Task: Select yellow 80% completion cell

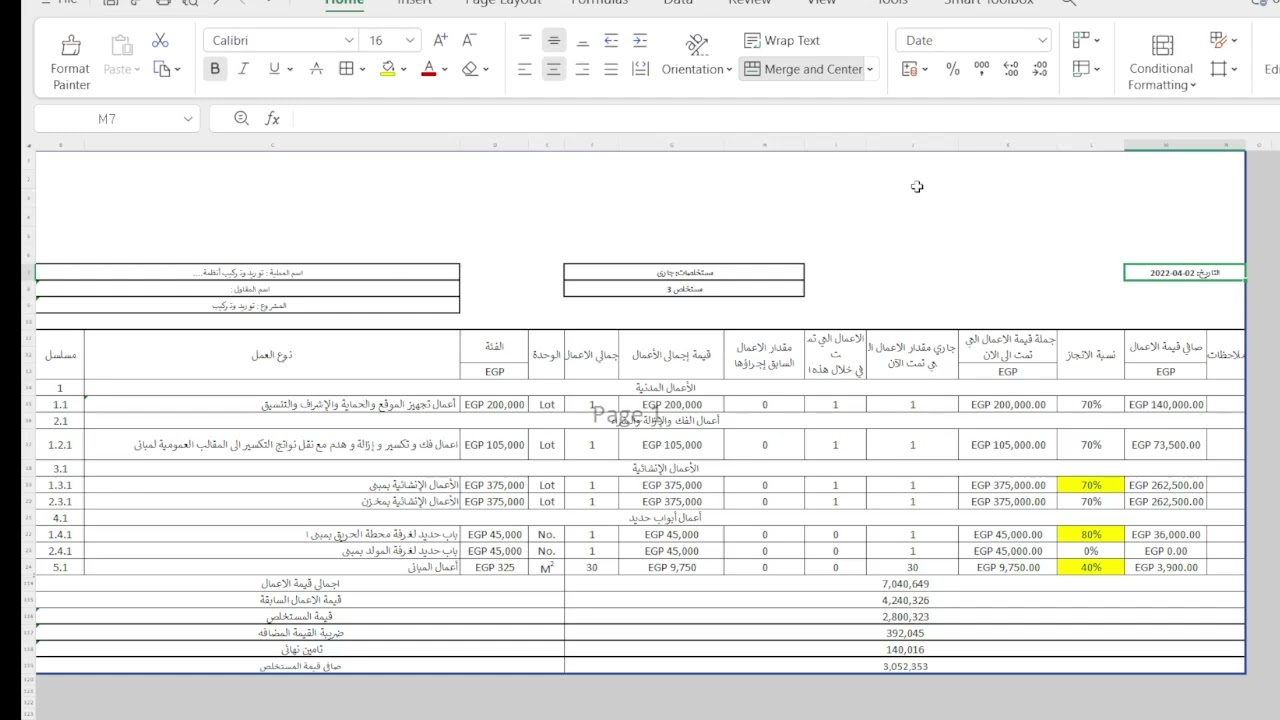Action: point(1090,535)
